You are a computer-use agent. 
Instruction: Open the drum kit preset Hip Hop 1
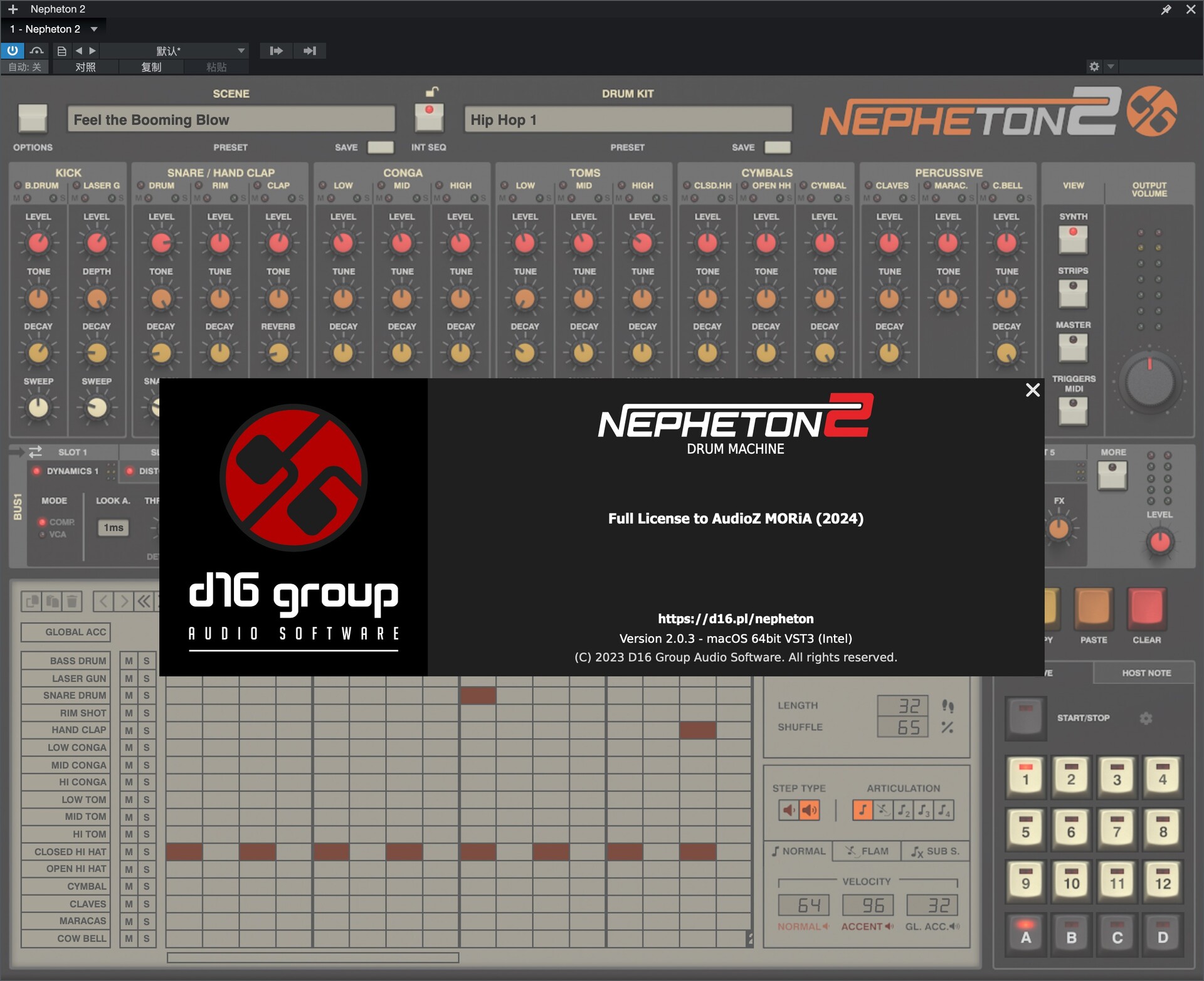[628, 119]
